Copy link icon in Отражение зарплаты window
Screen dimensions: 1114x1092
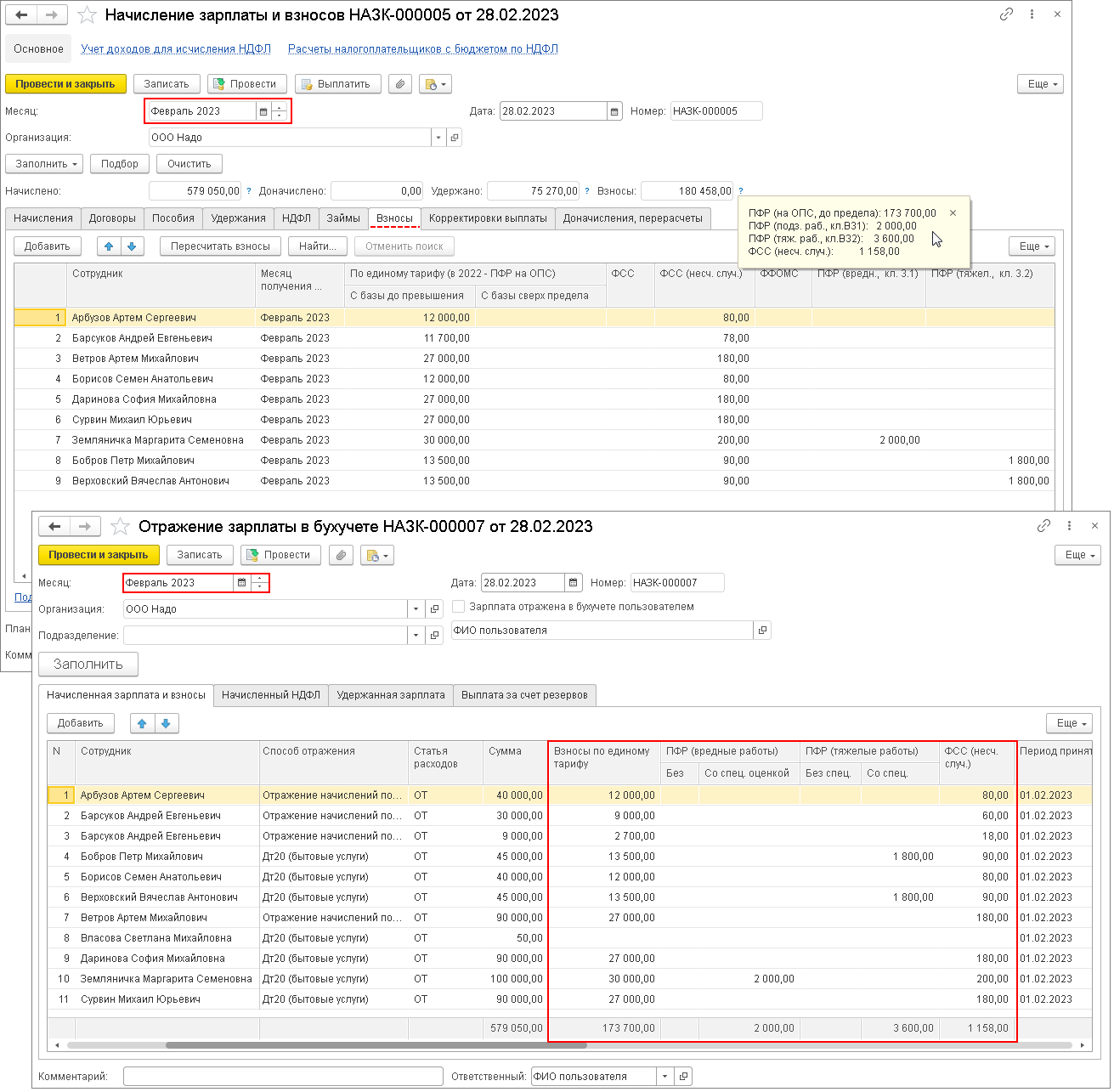coord(1044,526)
